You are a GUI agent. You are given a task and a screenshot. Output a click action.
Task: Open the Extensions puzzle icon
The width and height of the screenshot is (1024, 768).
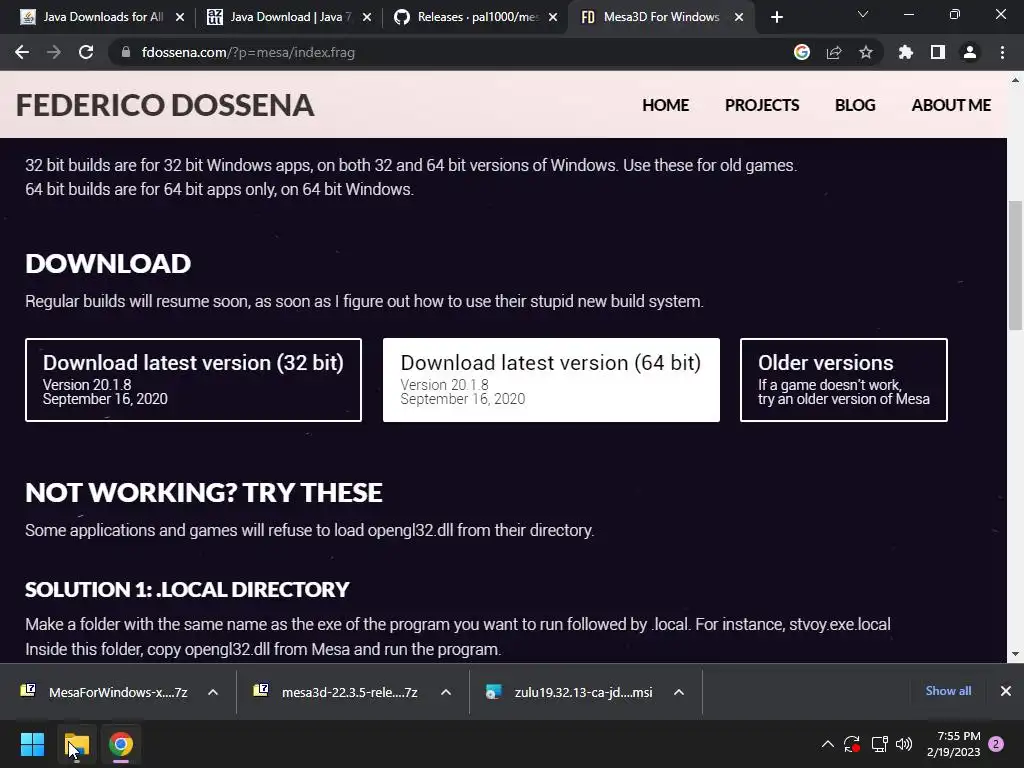[906, 52]
